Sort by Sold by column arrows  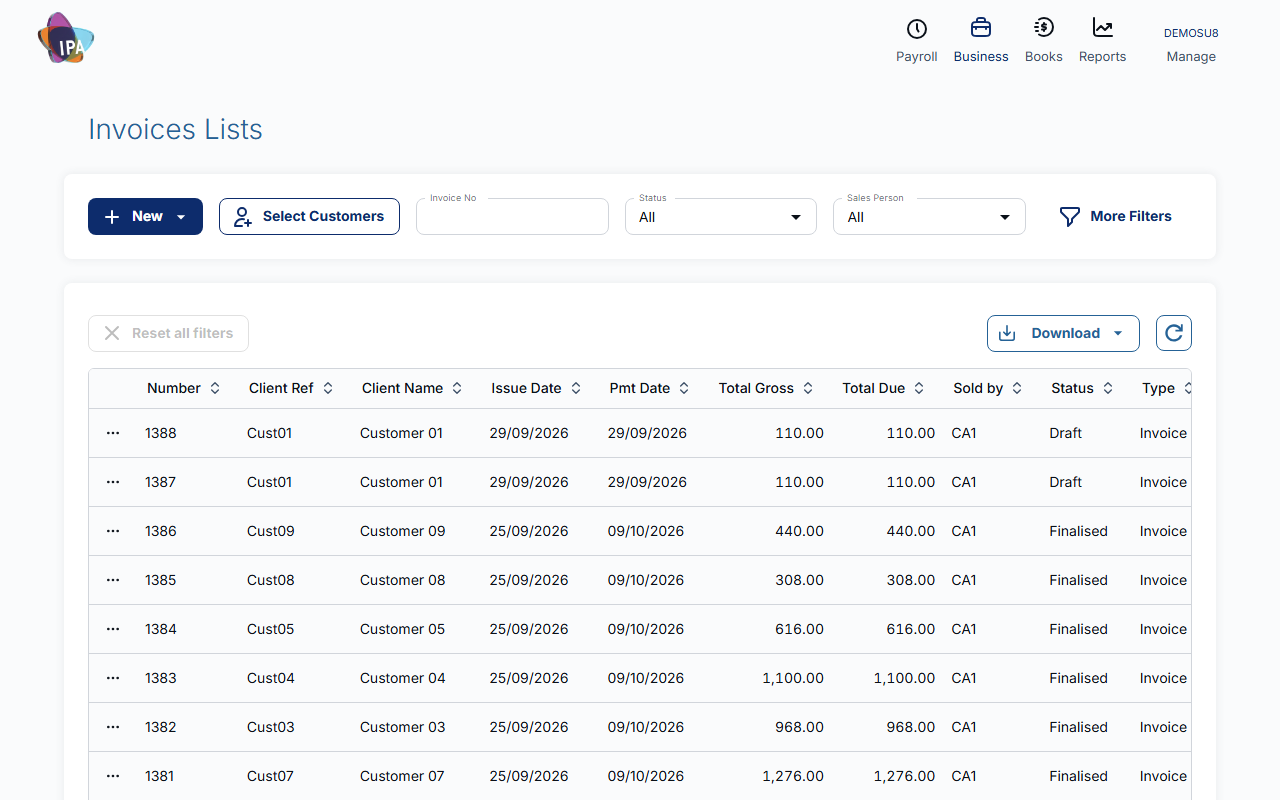click(1017, 388)
